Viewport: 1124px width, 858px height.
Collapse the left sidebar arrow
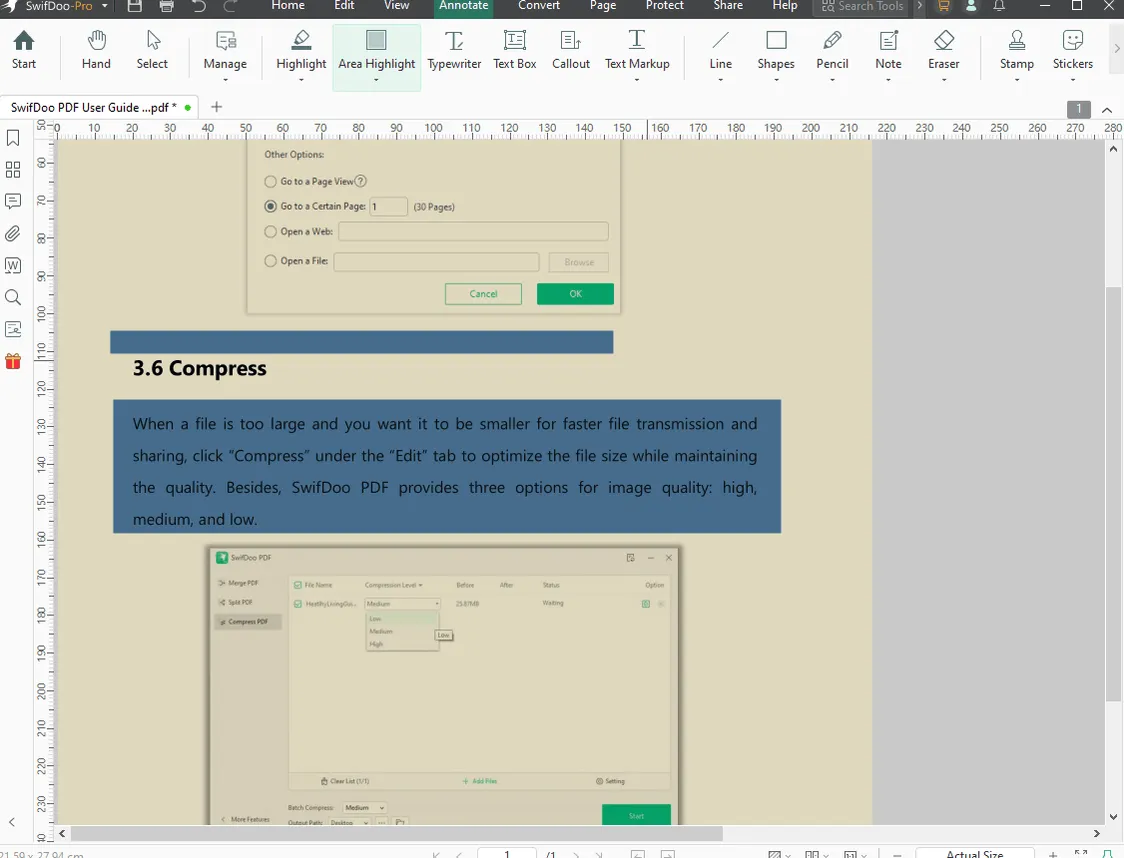point(12,822)
